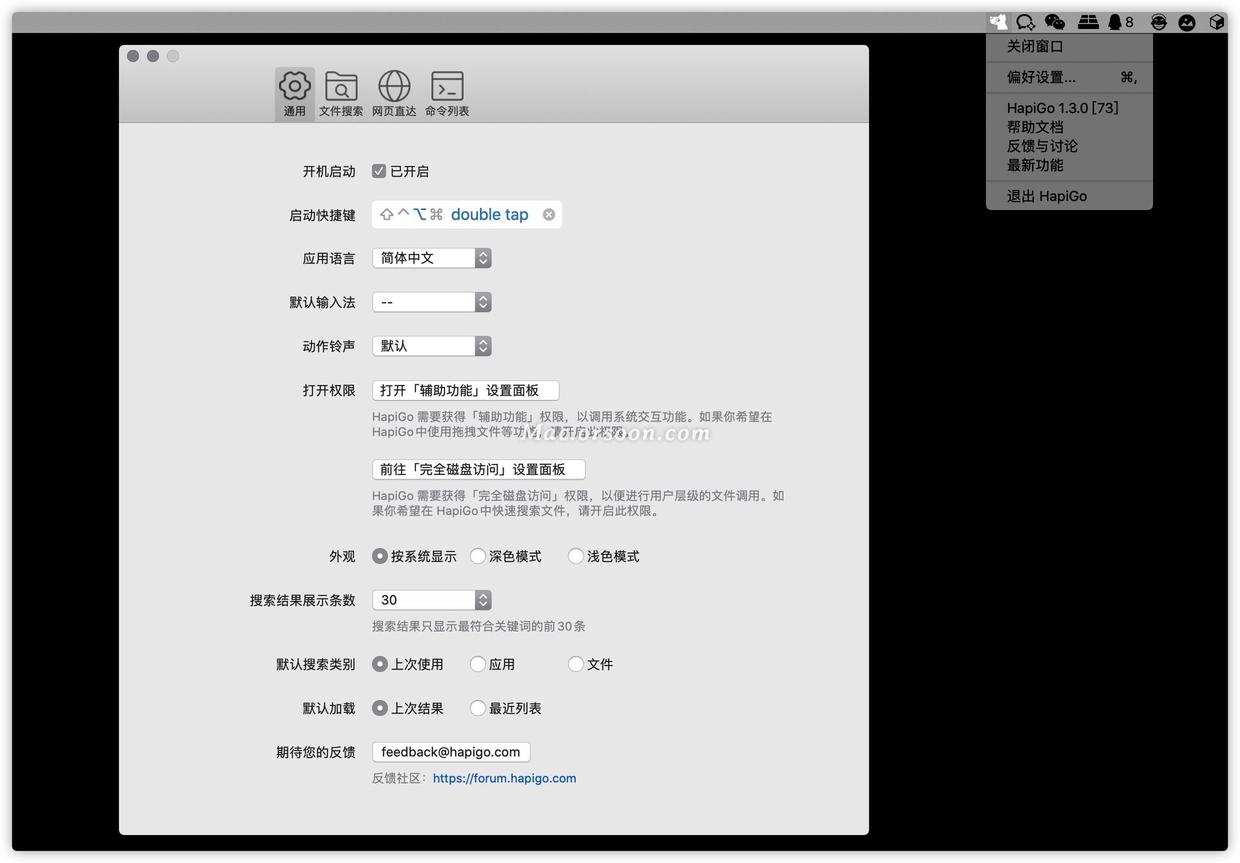Open WeChat from the menu bar
Viewport: 1240px width, 863px height.
click(1053, 21)
